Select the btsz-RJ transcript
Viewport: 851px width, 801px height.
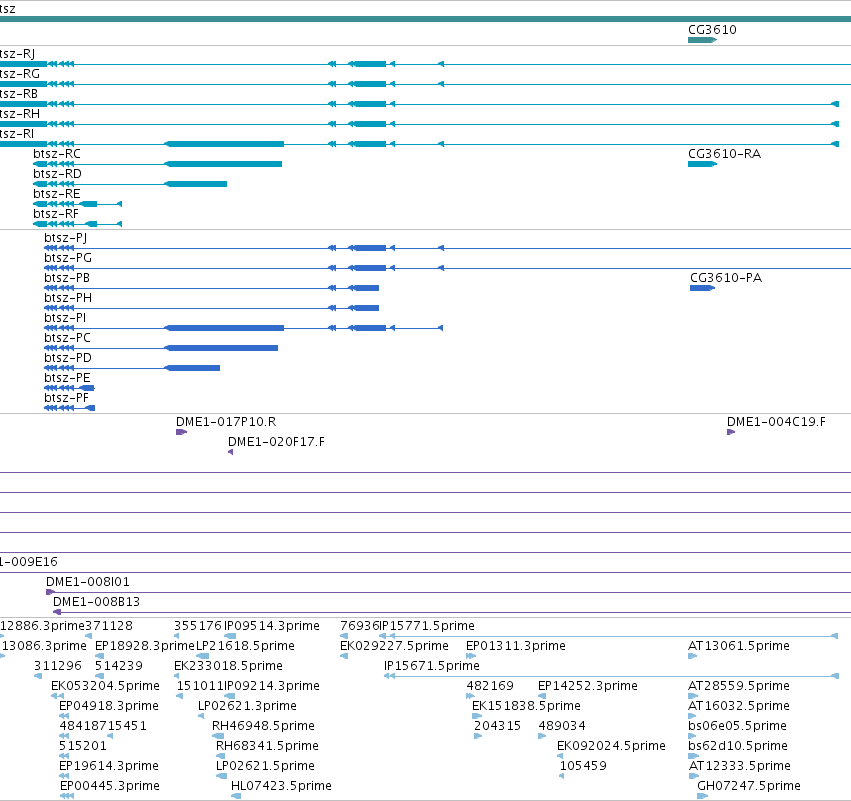(x=17, y=54)
